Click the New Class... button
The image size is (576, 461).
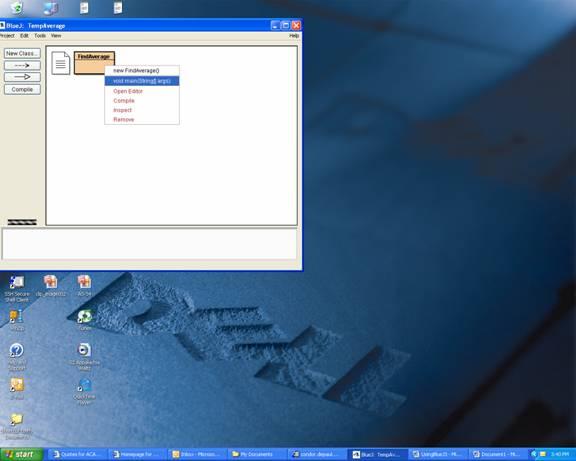[22, 53]
